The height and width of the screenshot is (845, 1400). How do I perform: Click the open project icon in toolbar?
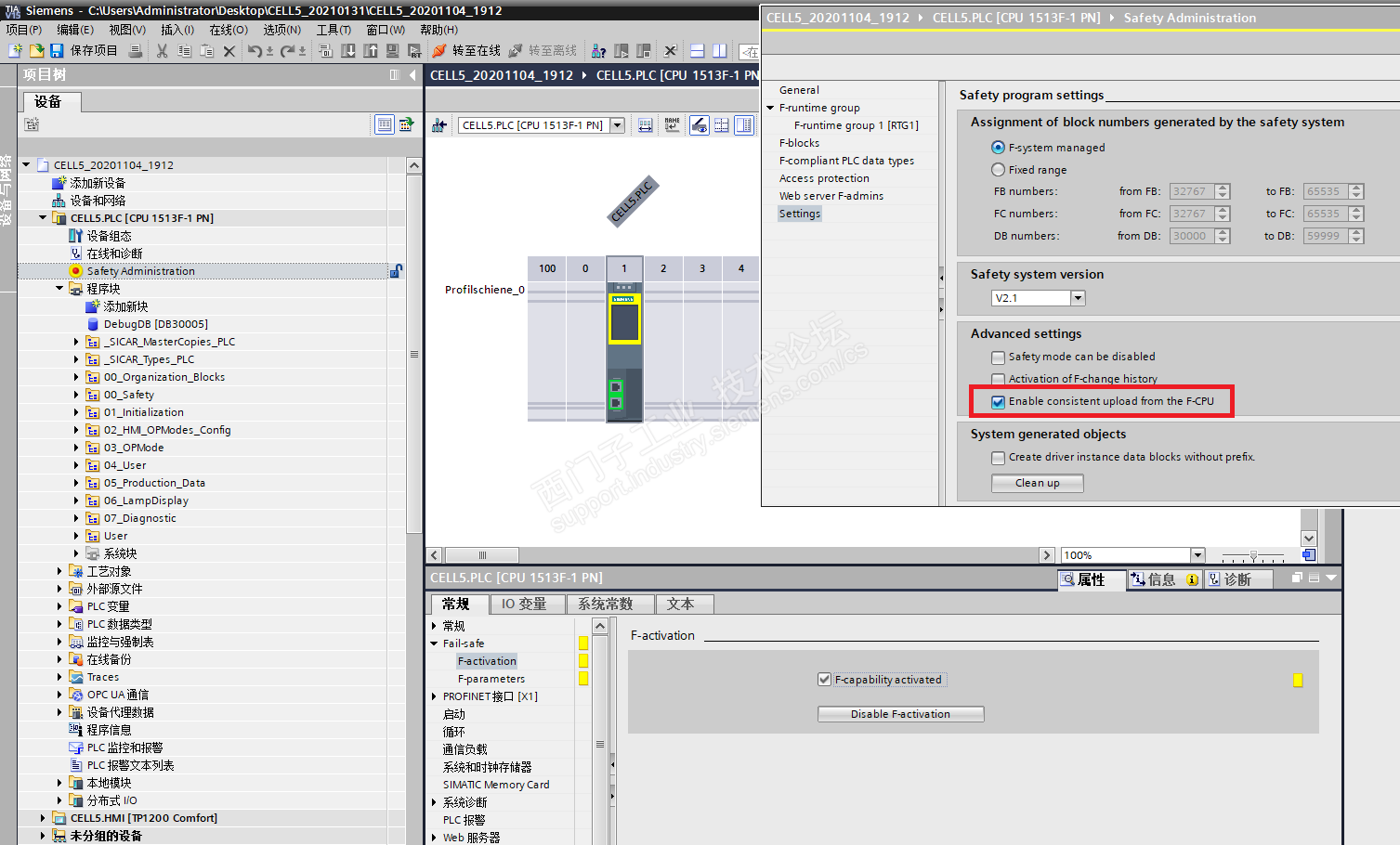(x=35, y=51)
